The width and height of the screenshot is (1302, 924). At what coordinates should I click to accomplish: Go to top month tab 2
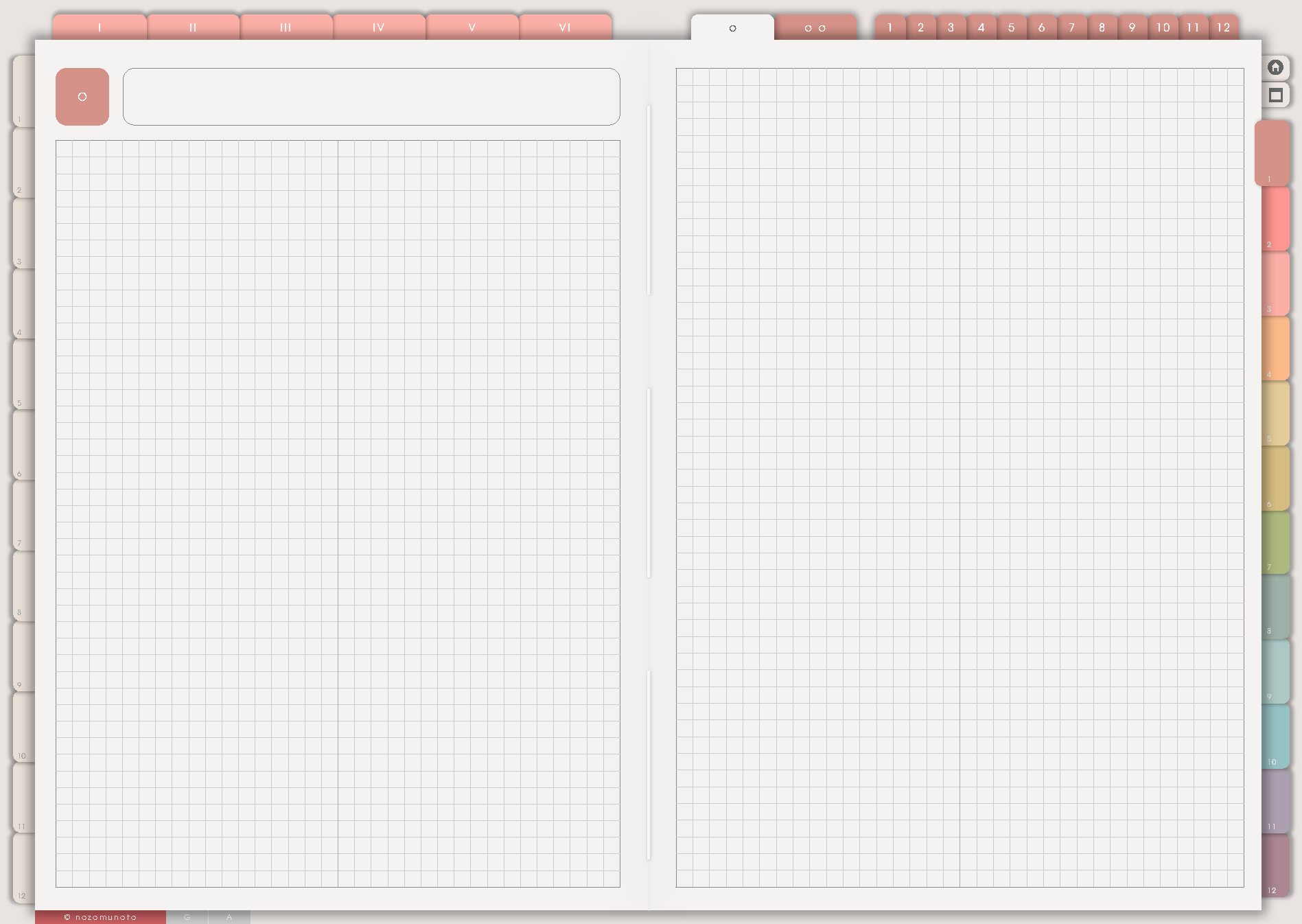(920, 27)
